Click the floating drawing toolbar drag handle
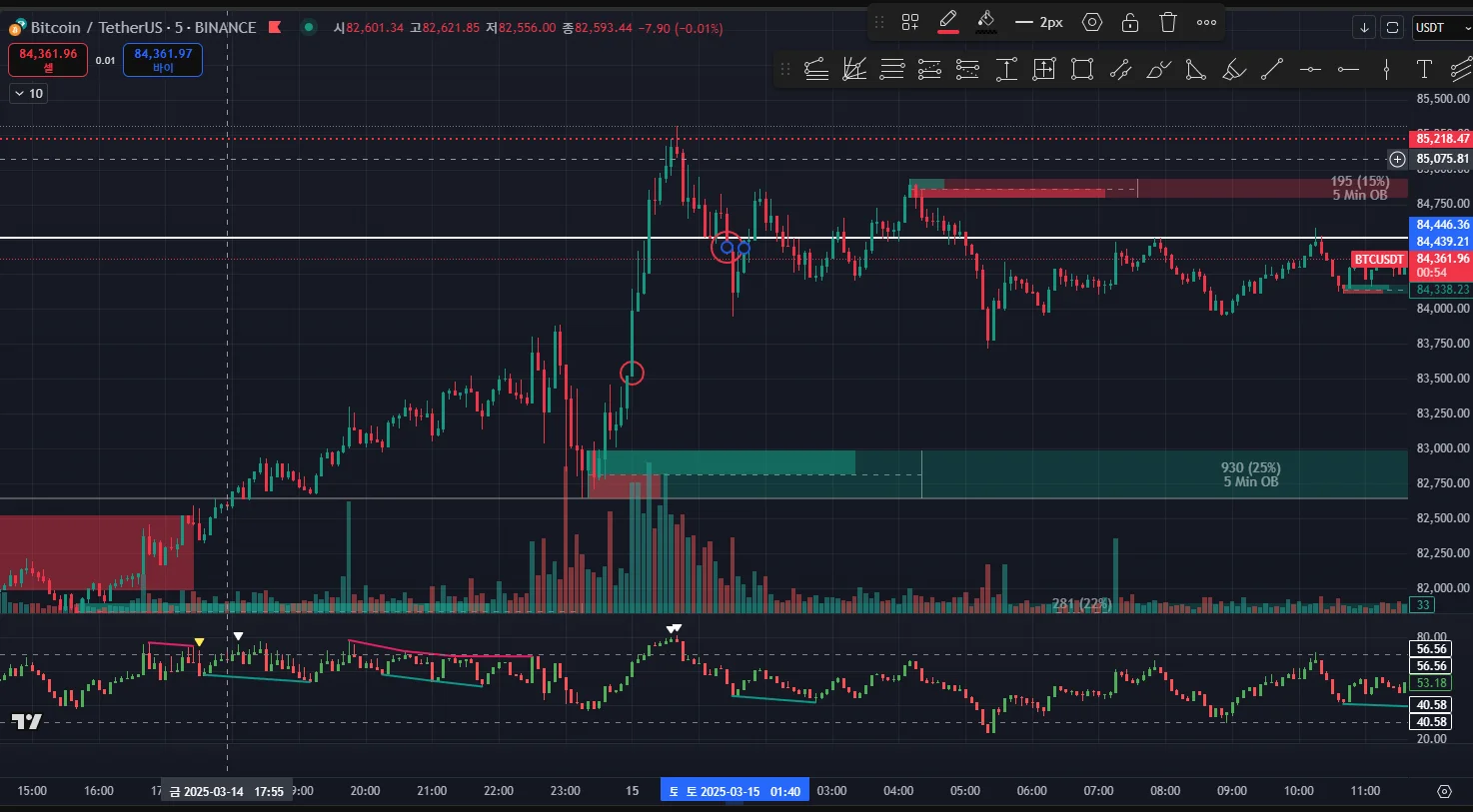Viewport: 1473px width, 812px height. coord(879,22)
